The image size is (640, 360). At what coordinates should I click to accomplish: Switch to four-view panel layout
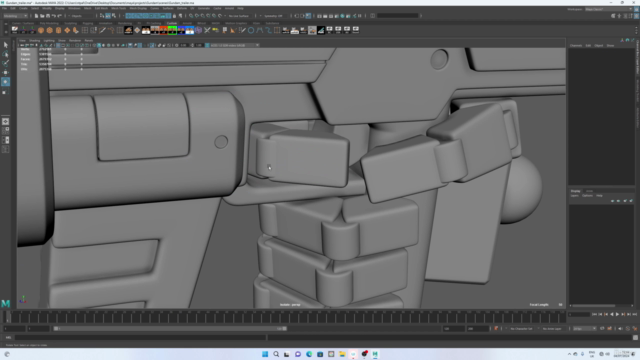[x=5, y=131]
